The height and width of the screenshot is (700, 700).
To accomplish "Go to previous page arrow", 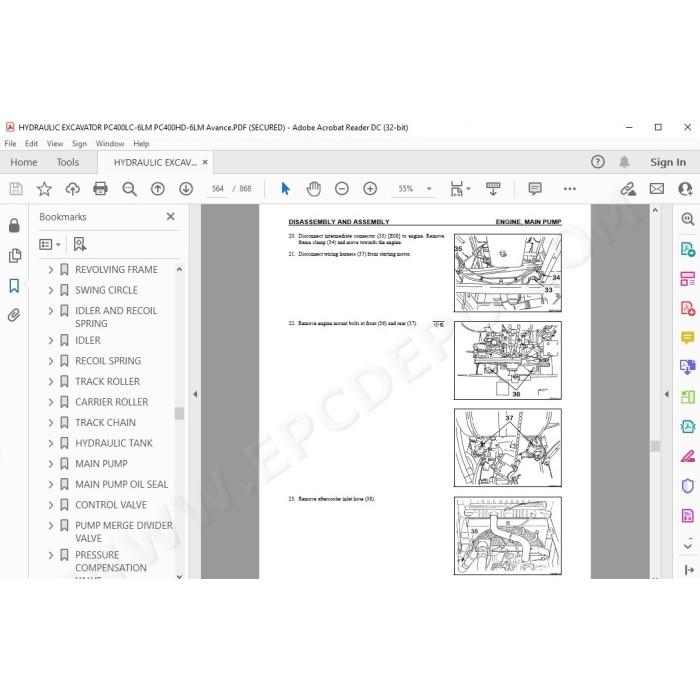I will tap(158, 189).
